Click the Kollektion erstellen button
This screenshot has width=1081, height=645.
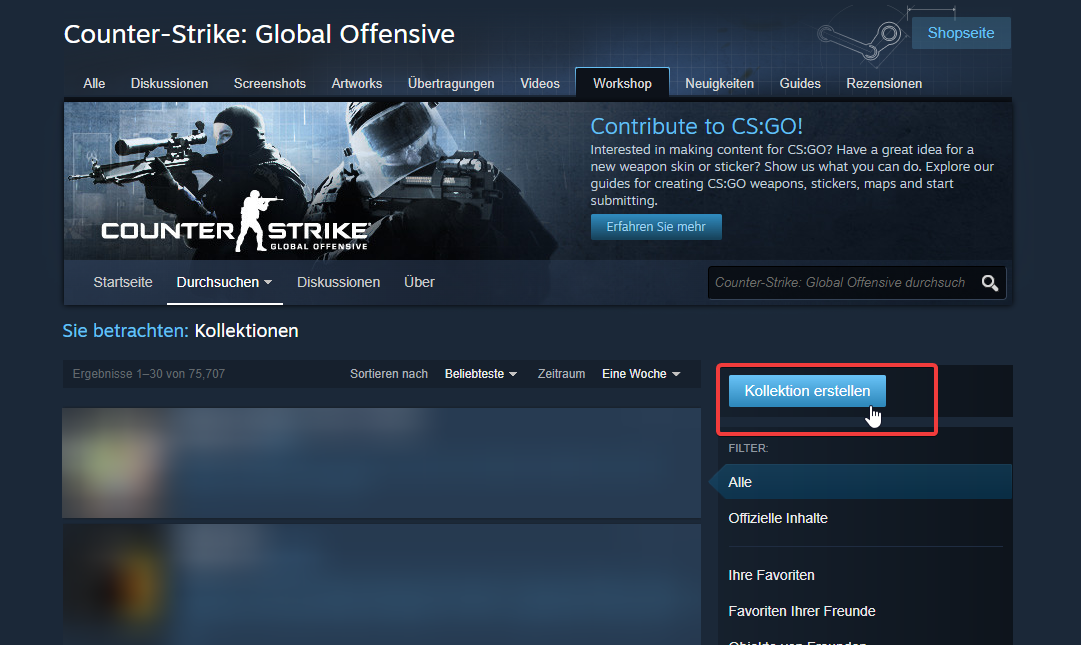click(x=807, y=391)
